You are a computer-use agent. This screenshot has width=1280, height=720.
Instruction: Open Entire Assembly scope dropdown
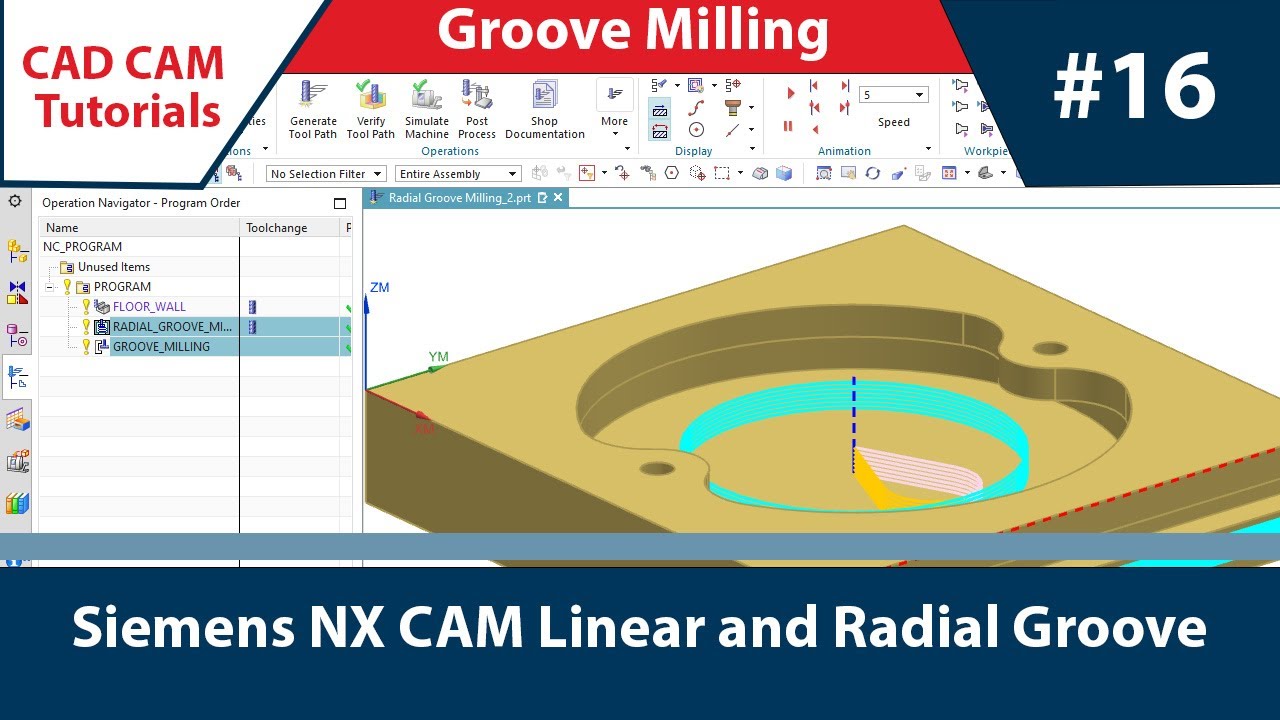click(458, 174)
